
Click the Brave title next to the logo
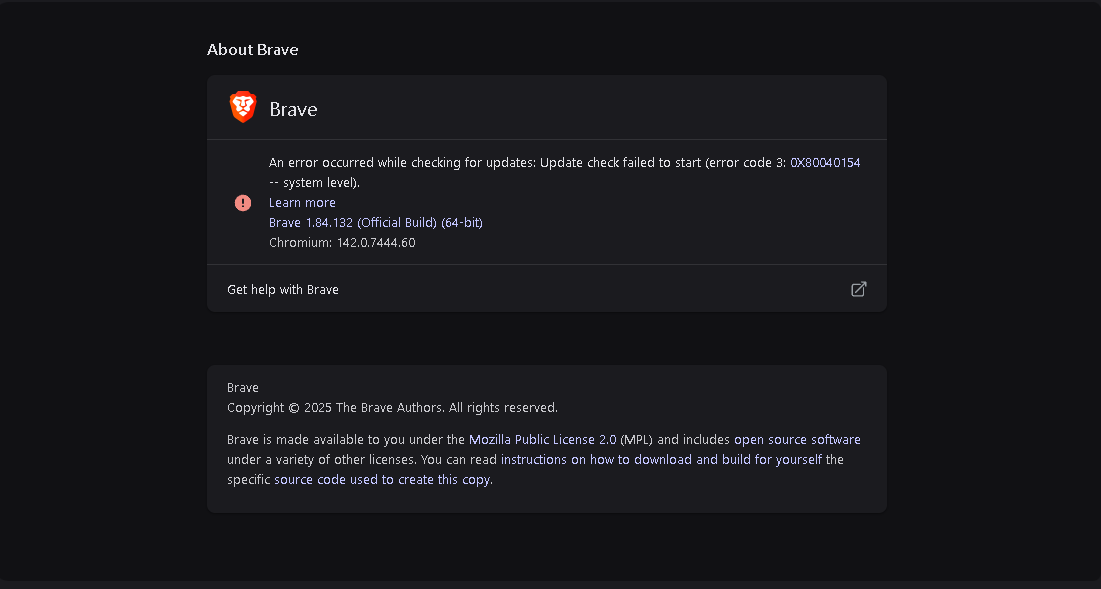tap(293, 109)
